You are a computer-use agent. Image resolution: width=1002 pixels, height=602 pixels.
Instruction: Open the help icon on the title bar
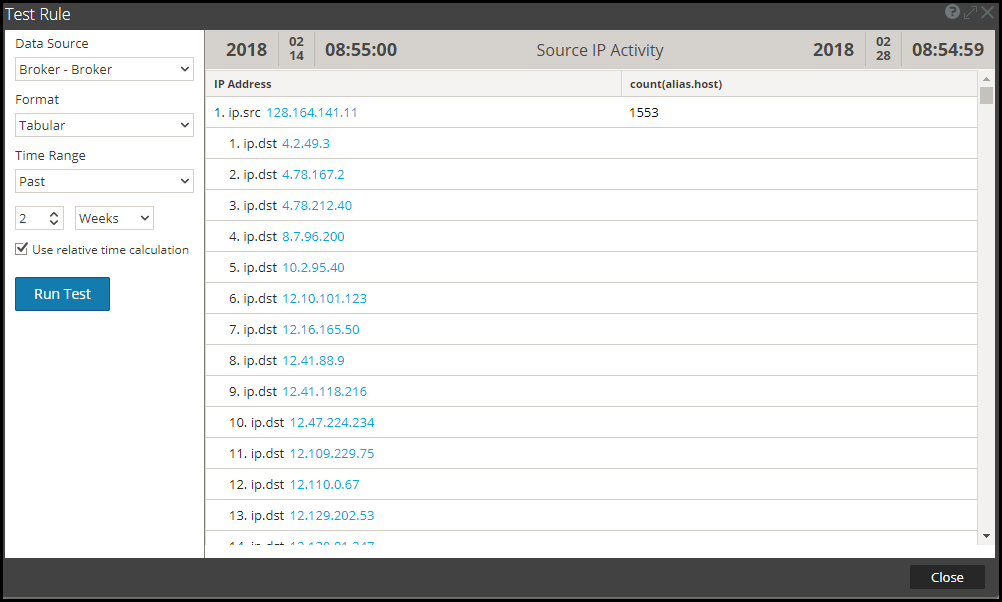(950, 12)
